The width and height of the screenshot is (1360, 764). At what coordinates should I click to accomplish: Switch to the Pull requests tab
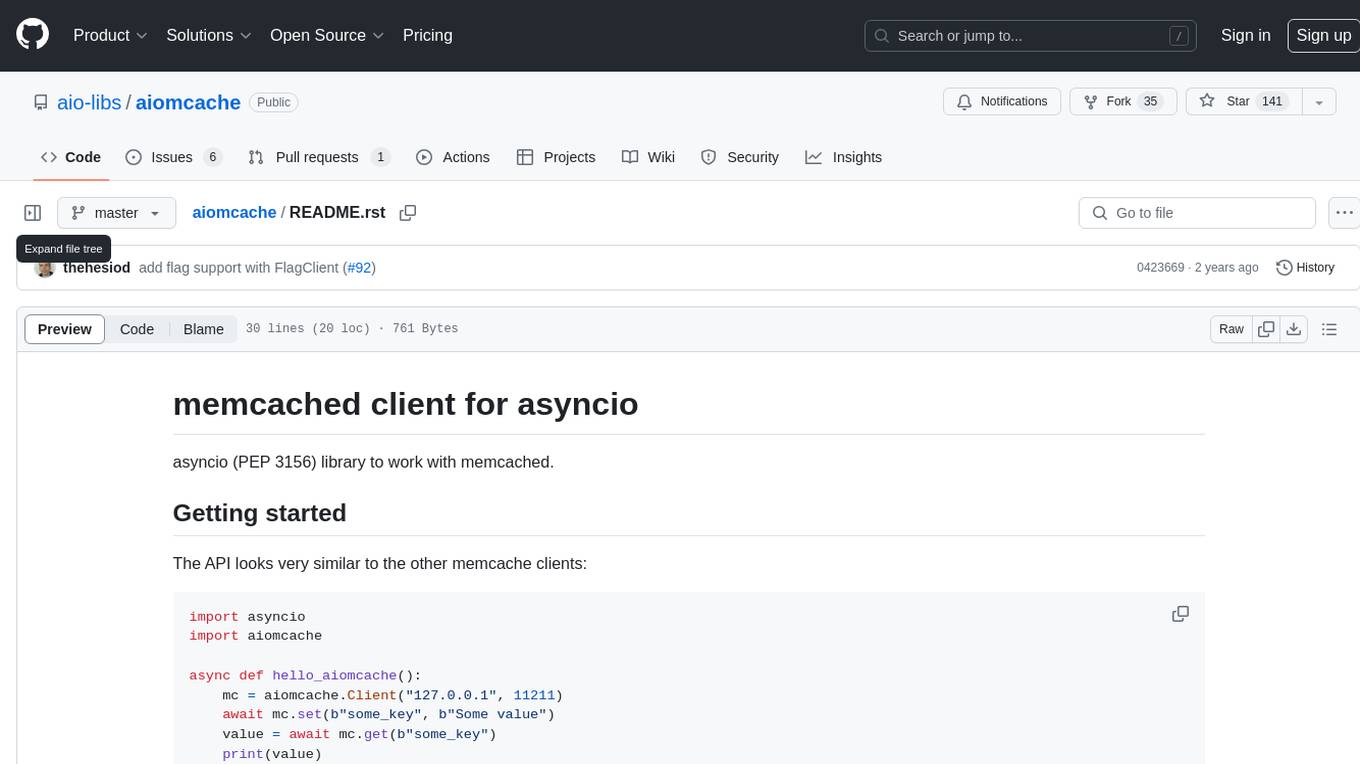click(x=318, y=157)
